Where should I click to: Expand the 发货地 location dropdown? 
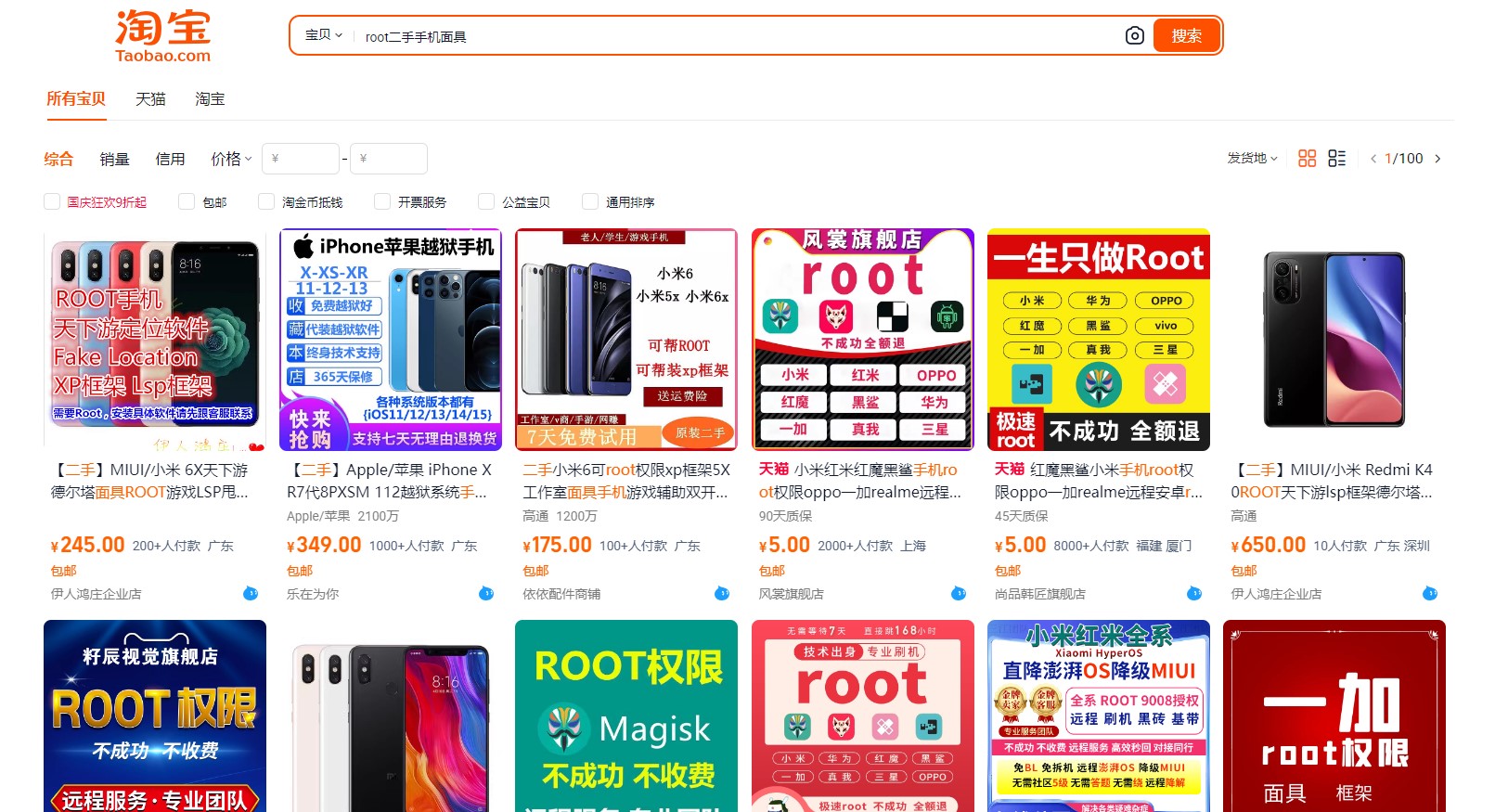1252,159
